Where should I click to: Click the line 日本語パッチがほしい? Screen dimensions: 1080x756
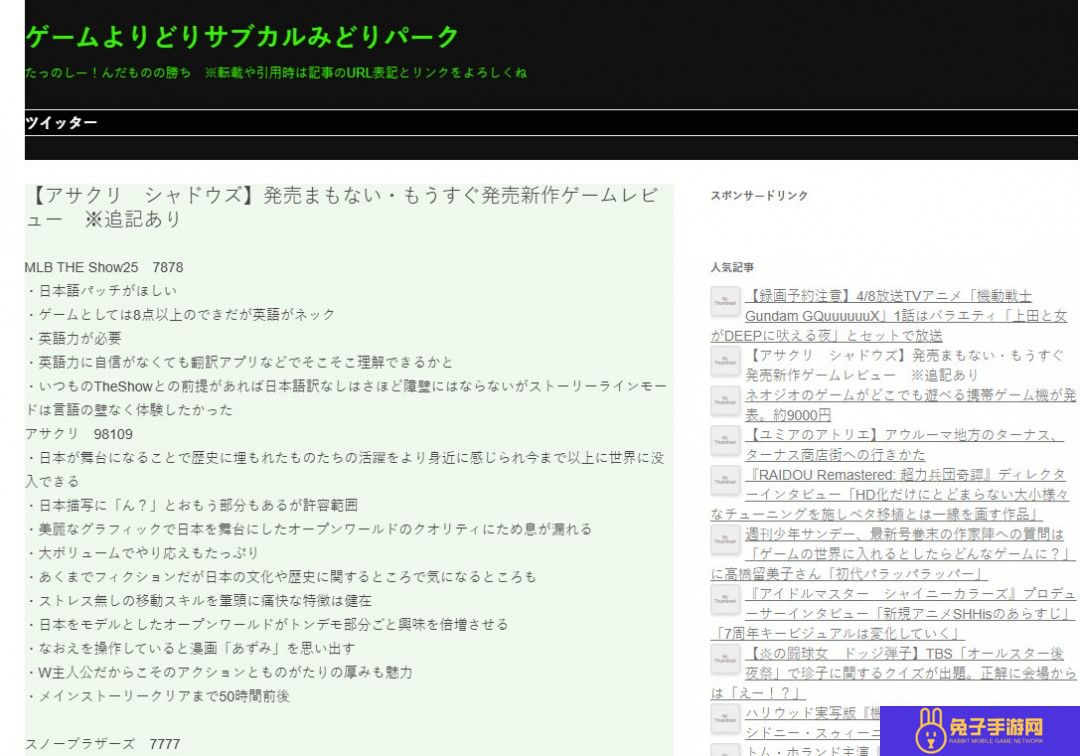point(101,291)
